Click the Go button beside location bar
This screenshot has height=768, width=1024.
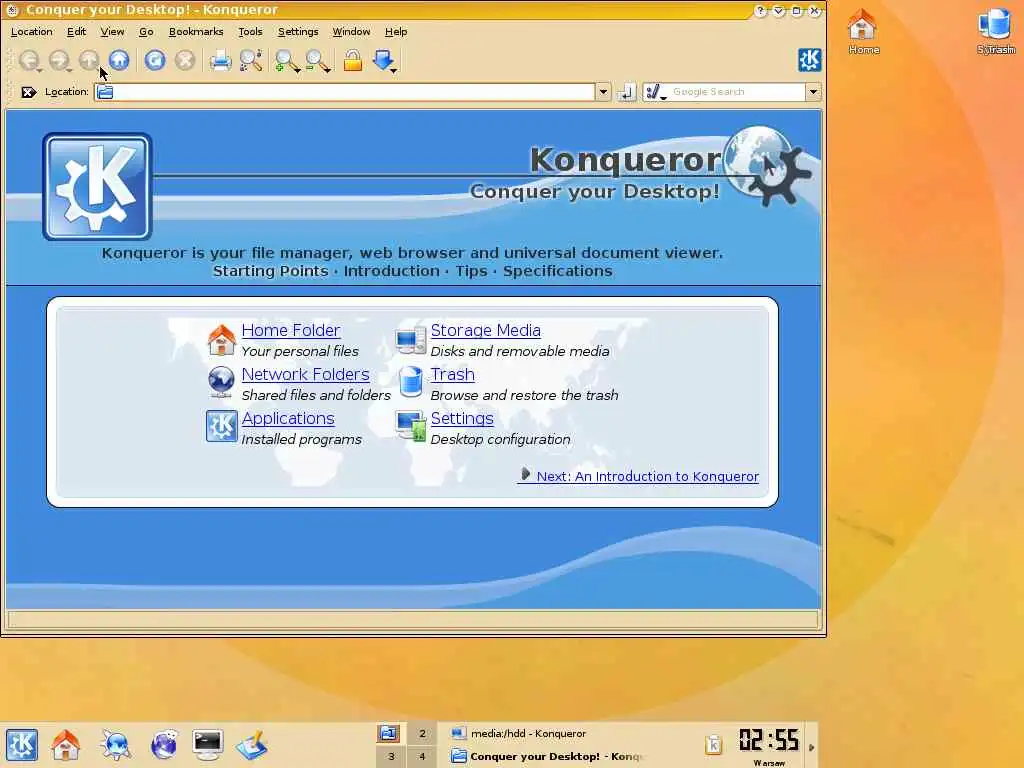coord(626,92)
